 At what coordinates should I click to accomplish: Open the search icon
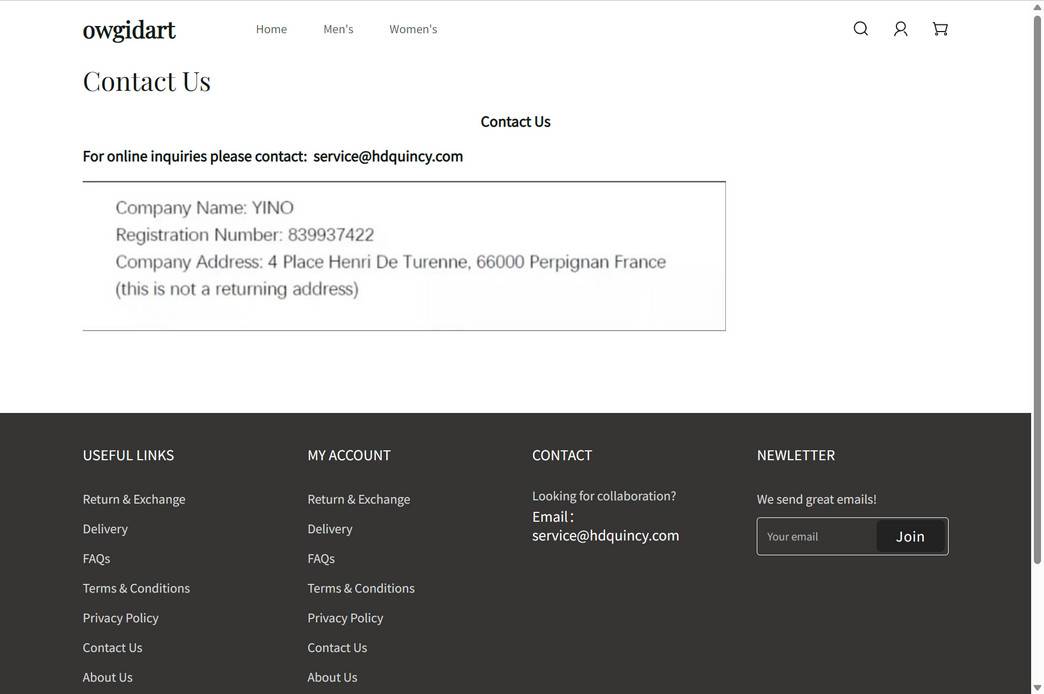pyautogui.click(x=859, y=28)
